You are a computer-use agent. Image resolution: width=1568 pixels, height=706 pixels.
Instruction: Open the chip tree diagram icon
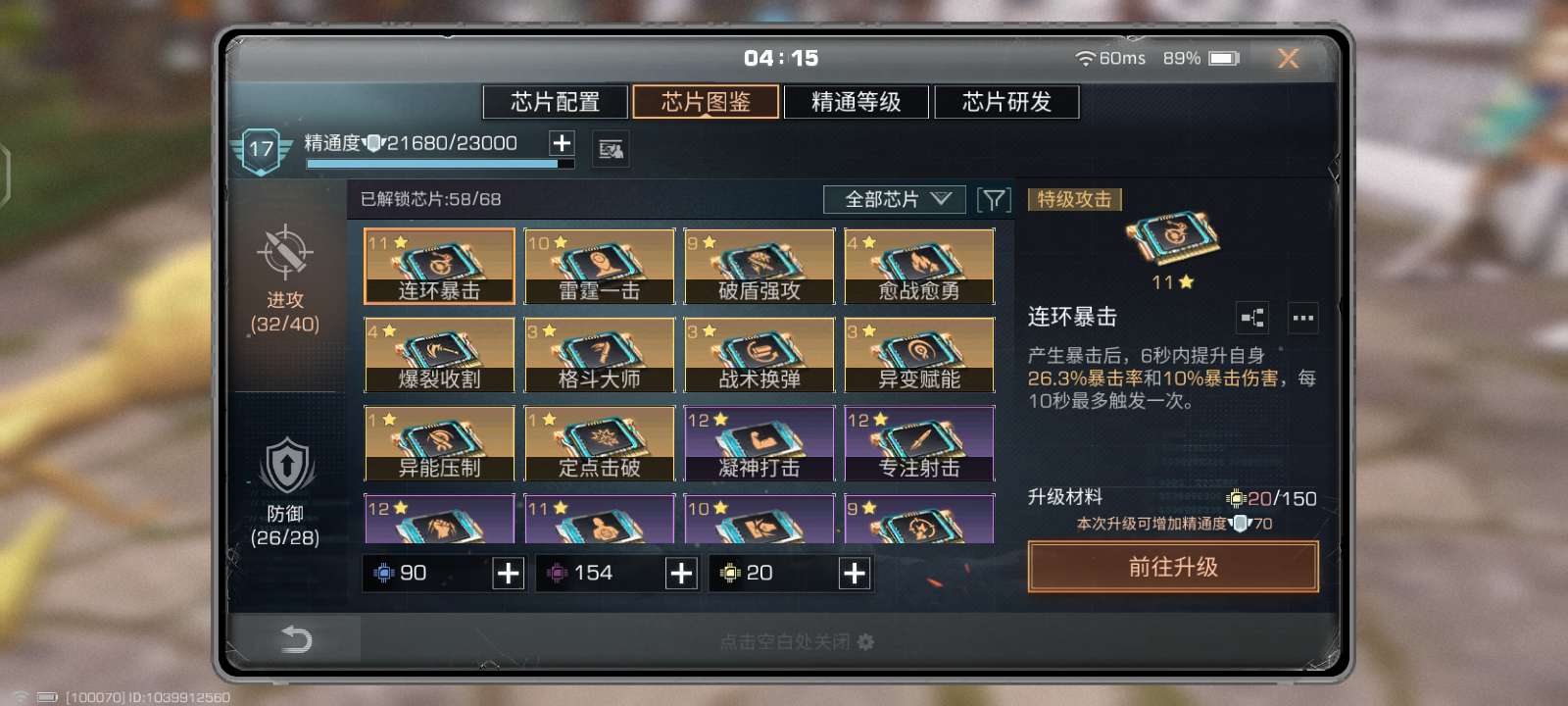(1252, 318)
